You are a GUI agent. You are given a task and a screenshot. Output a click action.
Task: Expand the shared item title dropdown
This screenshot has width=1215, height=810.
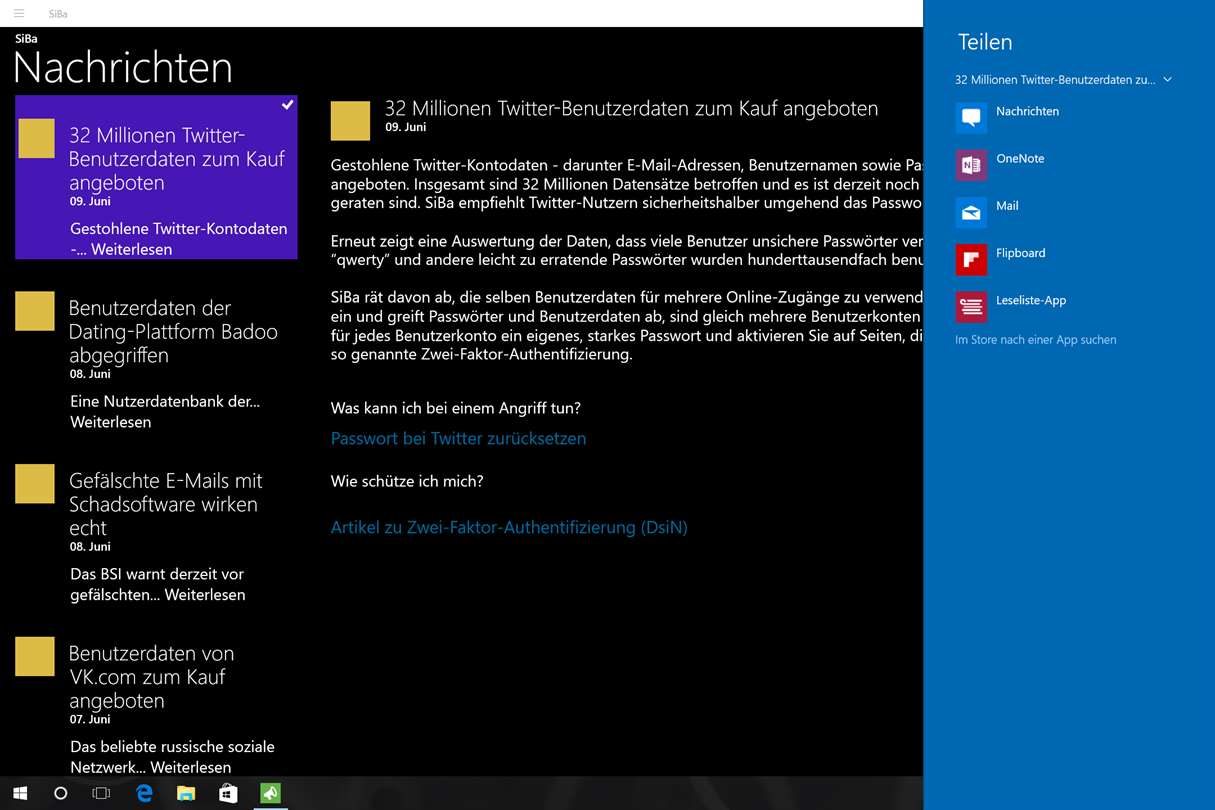click(1167, 80)
